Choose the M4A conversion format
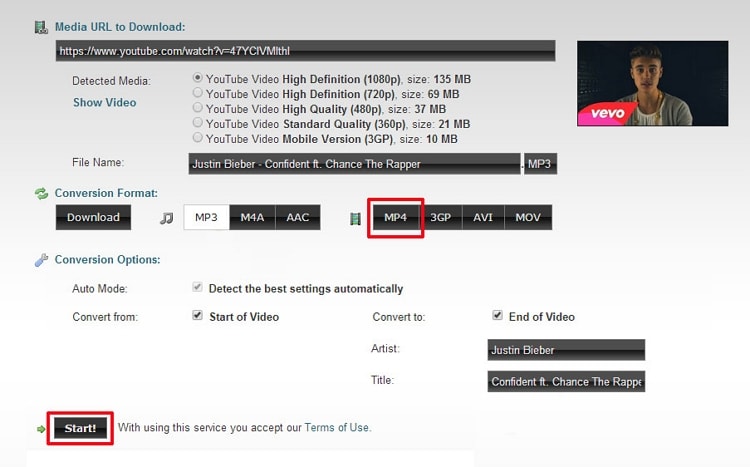This screenshot has height=467, width=750. [x=253, y=217]
